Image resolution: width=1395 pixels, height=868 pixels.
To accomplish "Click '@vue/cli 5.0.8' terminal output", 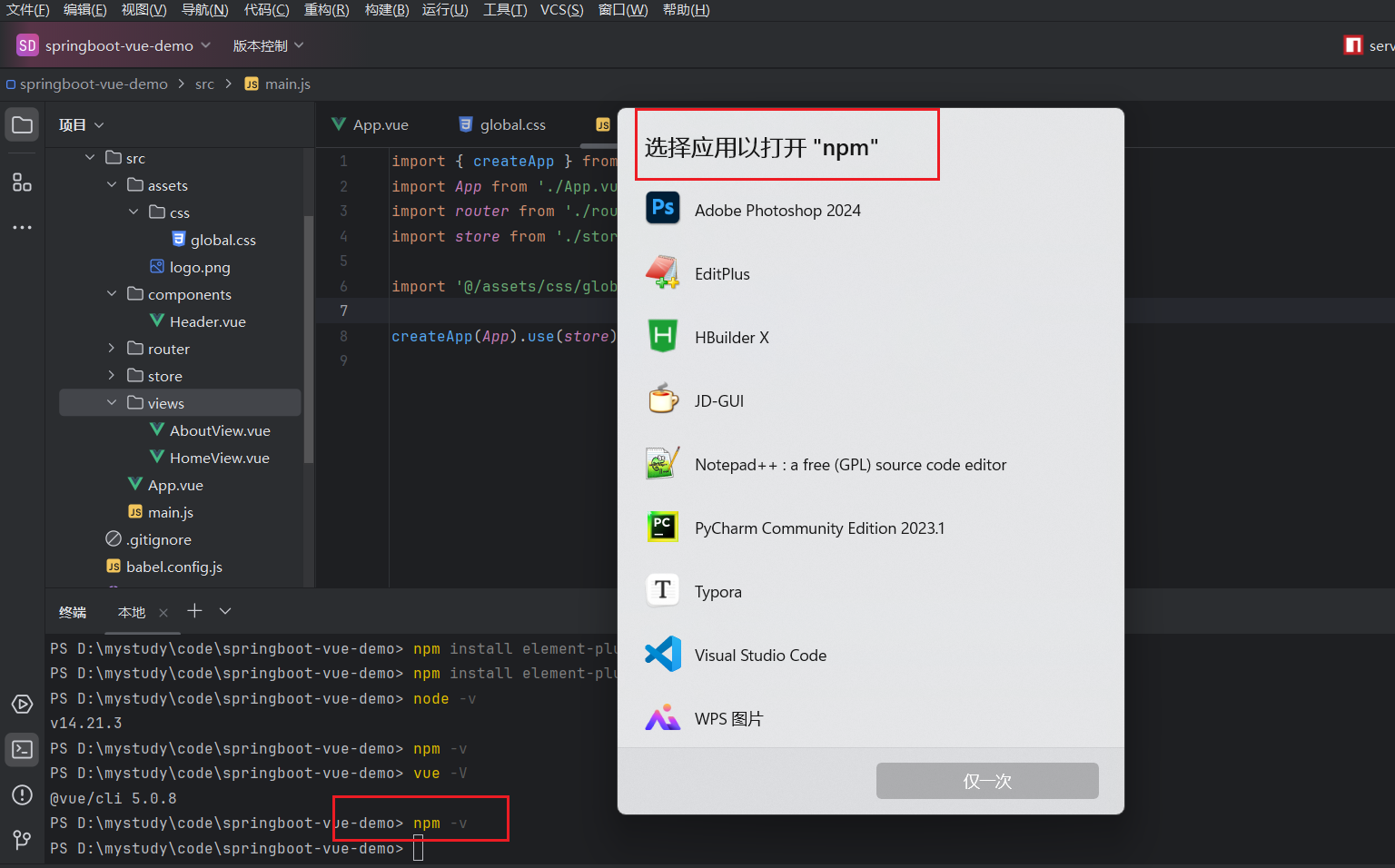I will click(114, 799).
